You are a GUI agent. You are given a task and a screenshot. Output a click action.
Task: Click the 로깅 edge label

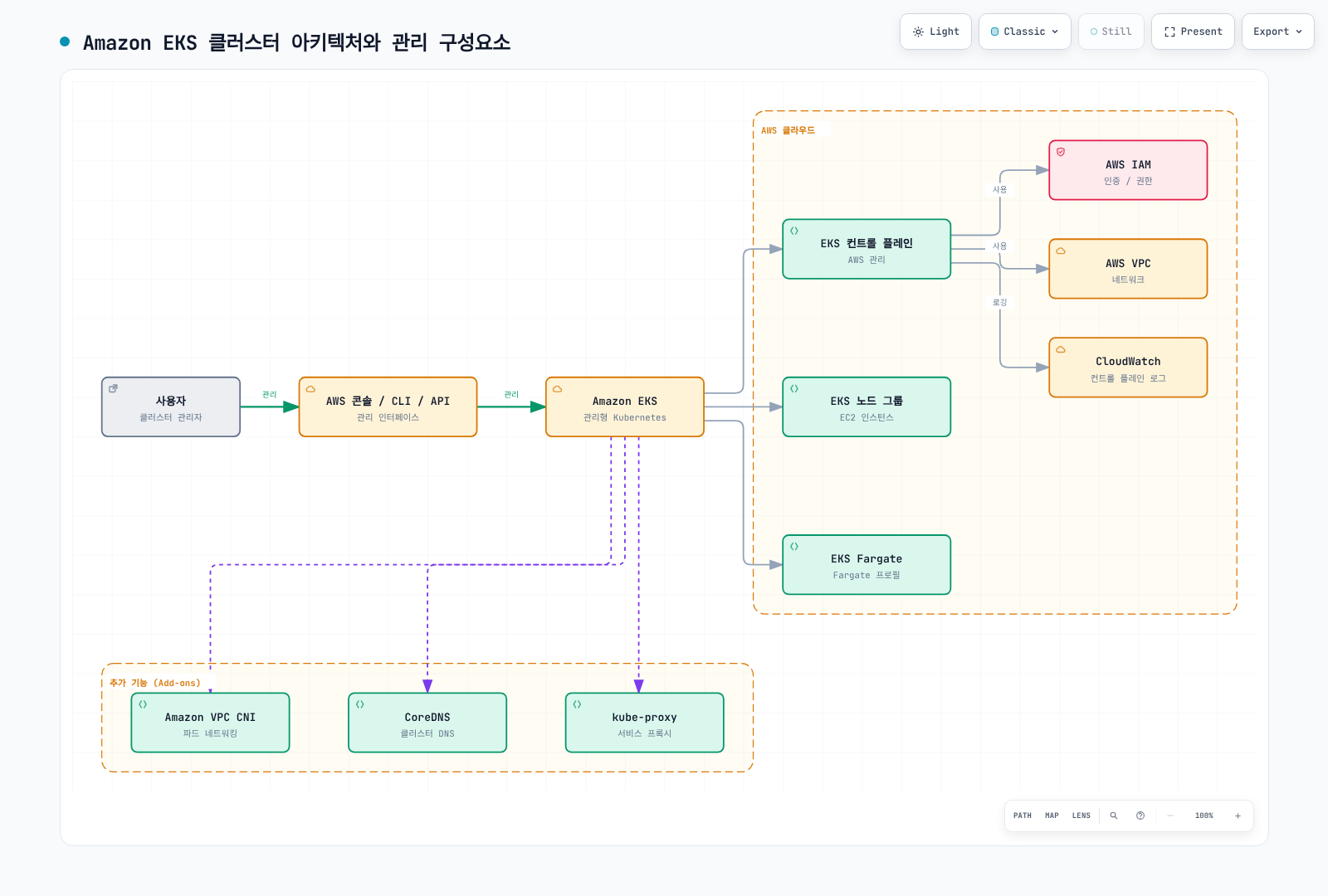pyautogui.click(x=1000, y=303)
